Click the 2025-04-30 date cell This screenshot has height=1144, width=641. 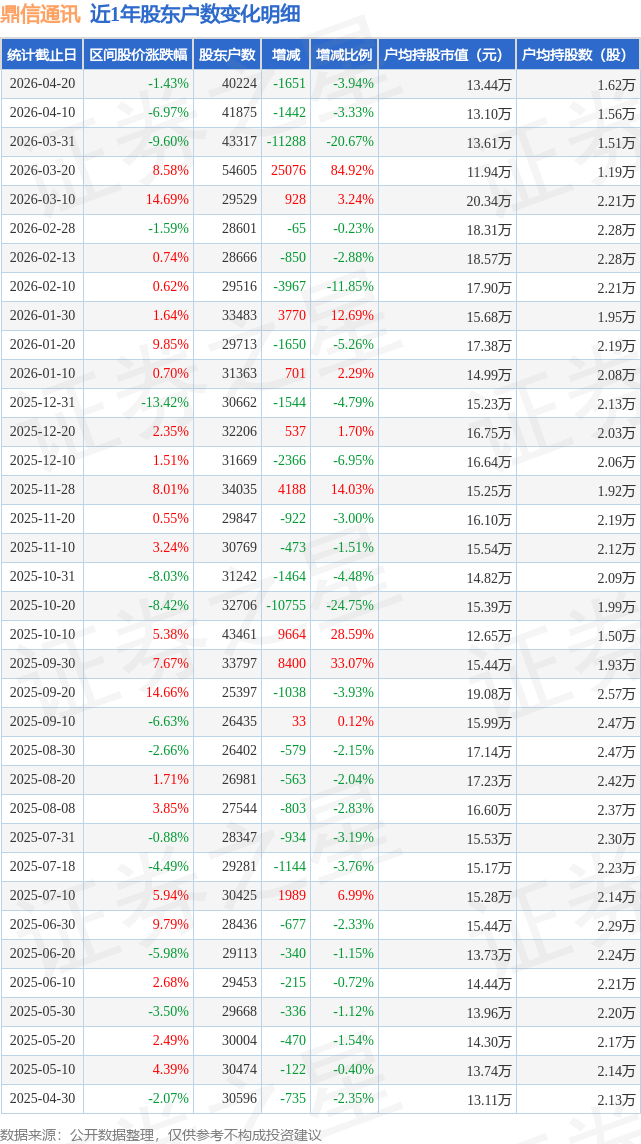(42, 1097)
